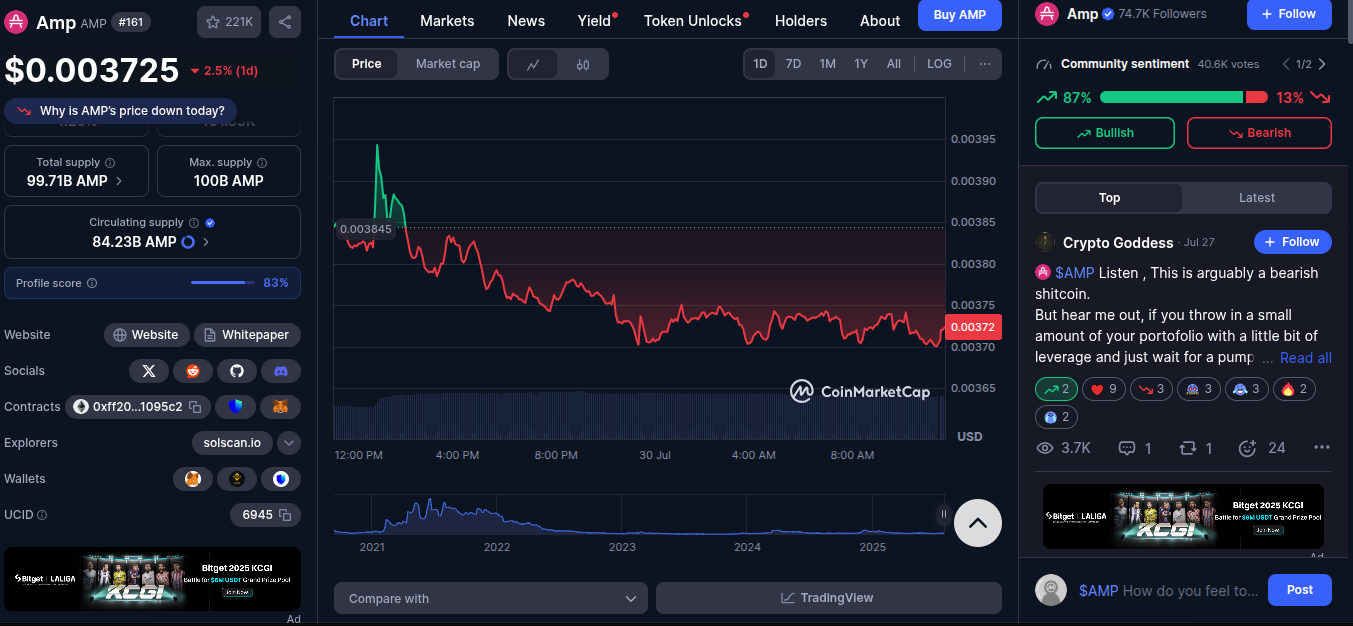This screenshot has width=1353, height=626.
Task: Open the Trust Wallet shield in Wallets row
Action: point(281,479)
